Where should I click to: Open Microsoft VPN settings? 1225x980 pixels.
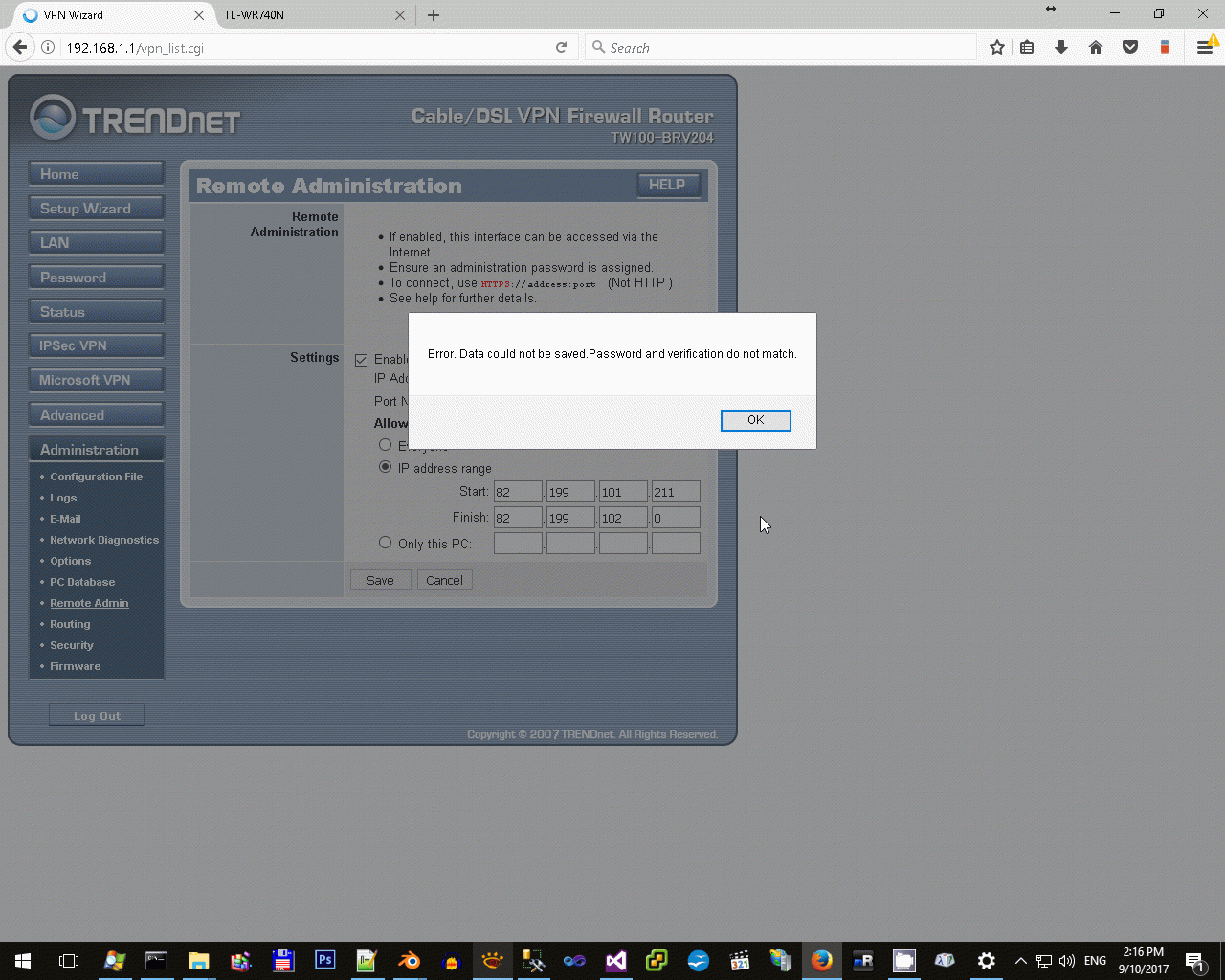97,380
